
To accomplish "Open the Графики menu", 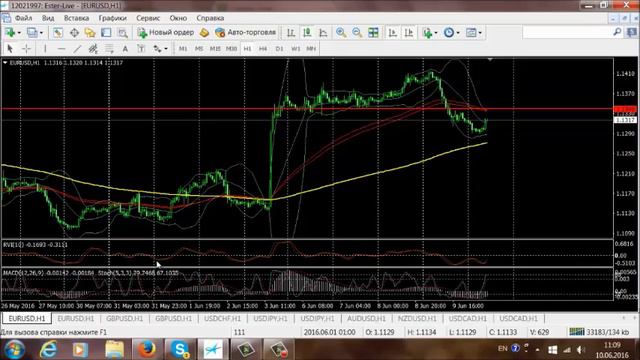I will point(113,18).
